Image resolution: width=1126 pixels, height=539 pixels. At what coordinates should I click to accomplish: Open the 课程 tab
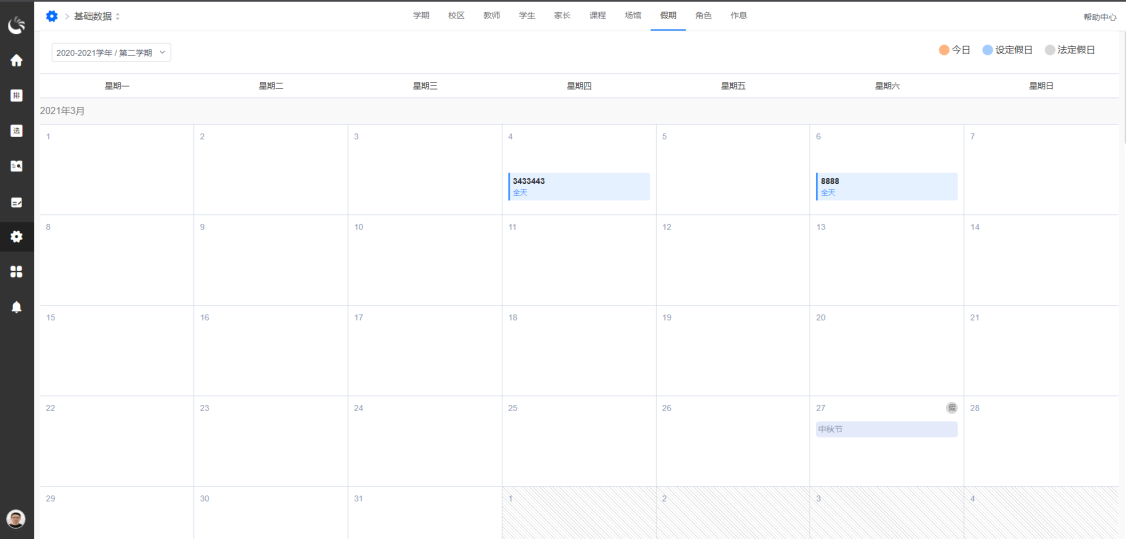pos(597,16)
